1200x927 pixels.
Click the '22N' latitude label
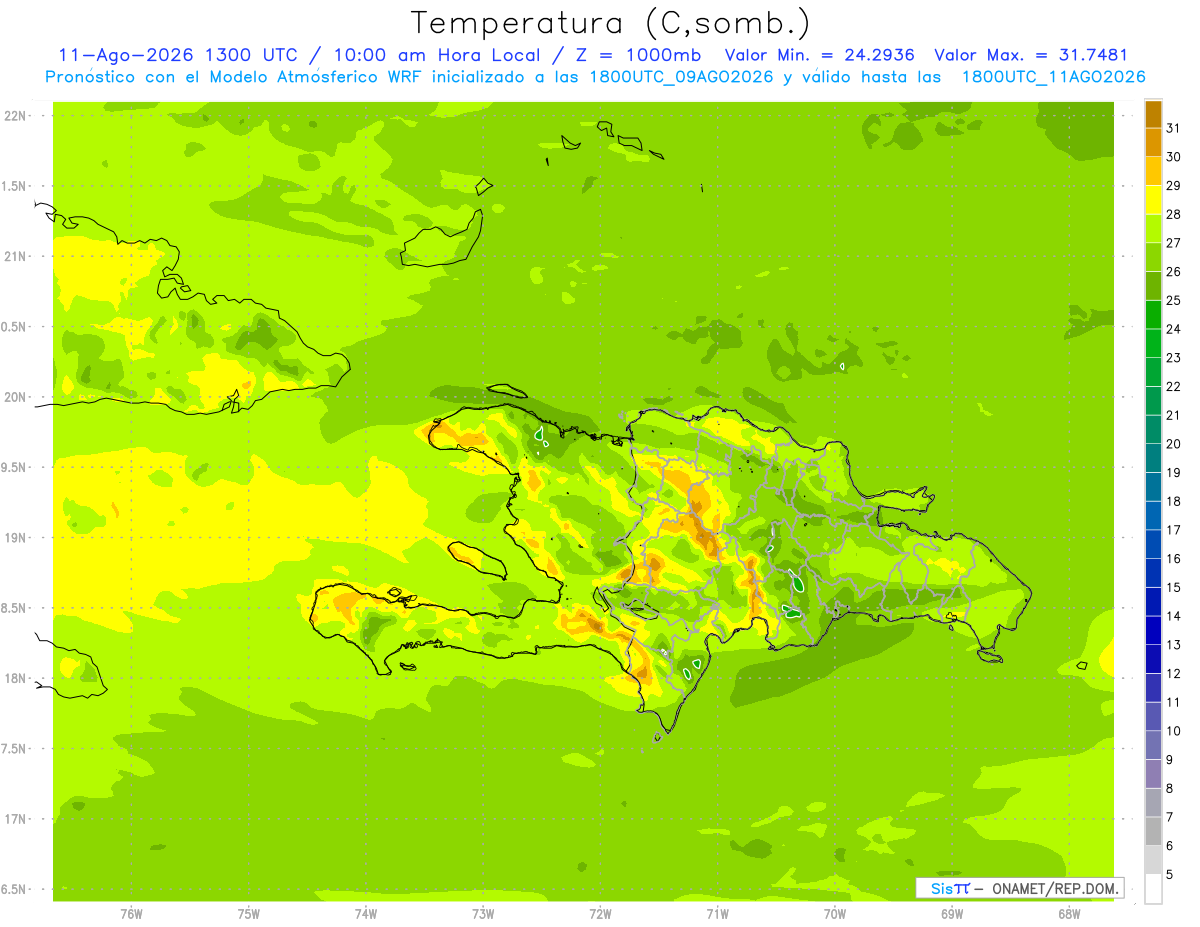[x=15, y=115]
